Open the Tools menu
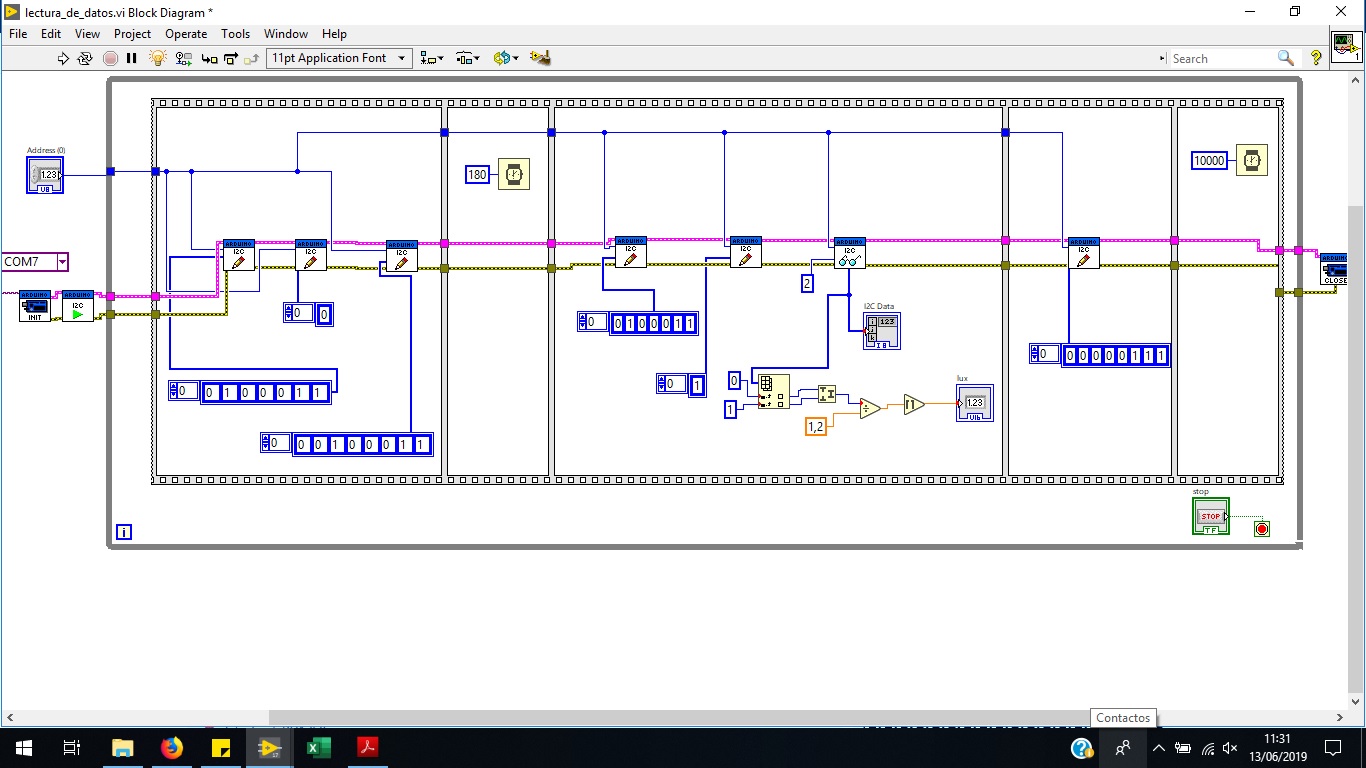This screenshot has height=768, width=1366. 235,33
